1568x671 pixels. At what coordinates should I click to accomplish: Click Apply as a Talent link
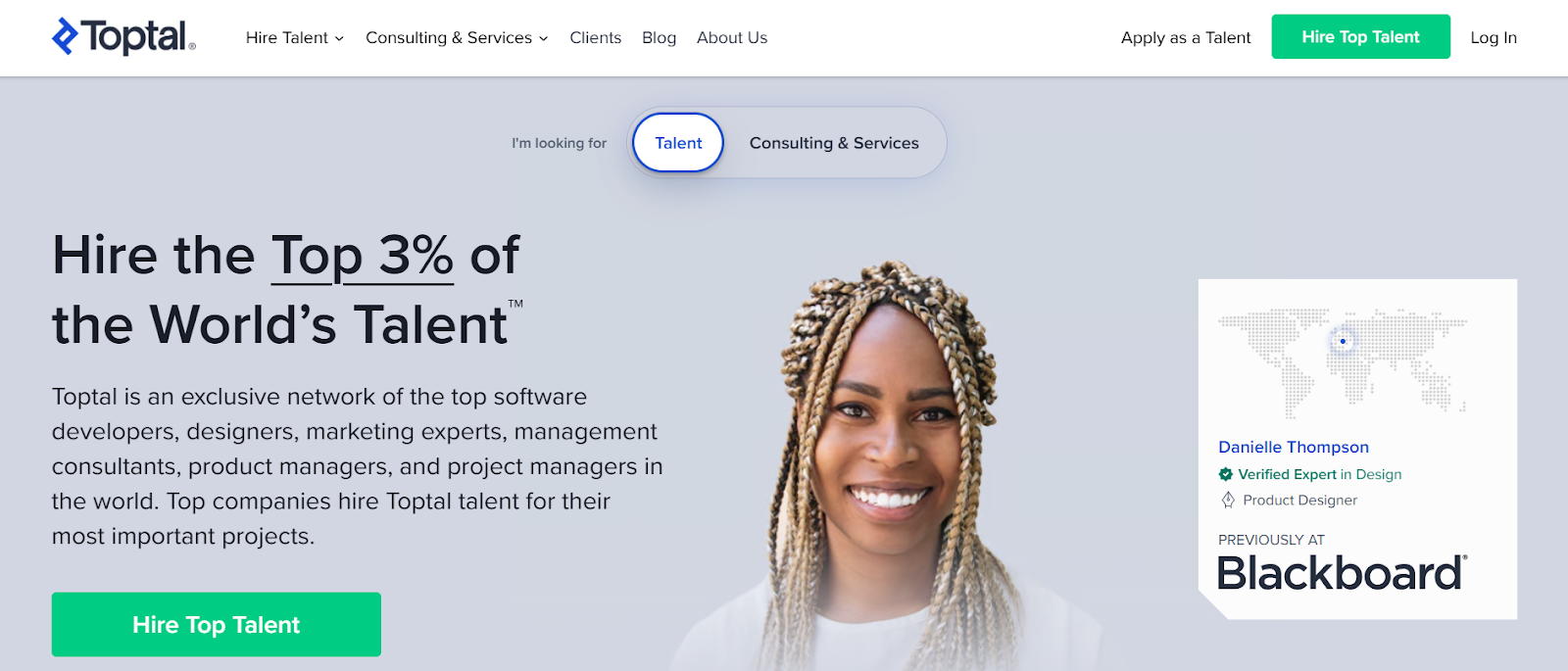(x=1186, y=37)
